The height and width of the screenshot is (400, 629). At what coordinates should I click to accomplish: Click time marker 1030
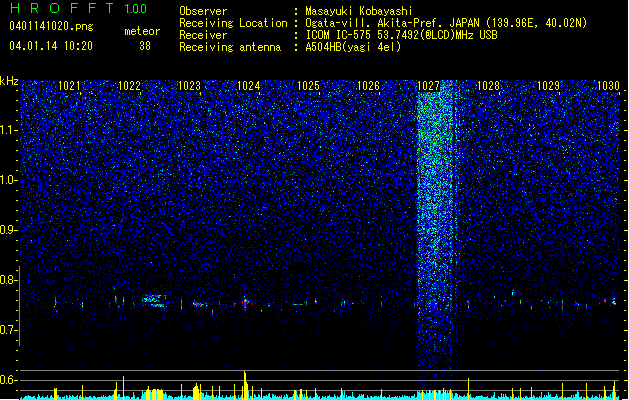(x=608, y=86)
